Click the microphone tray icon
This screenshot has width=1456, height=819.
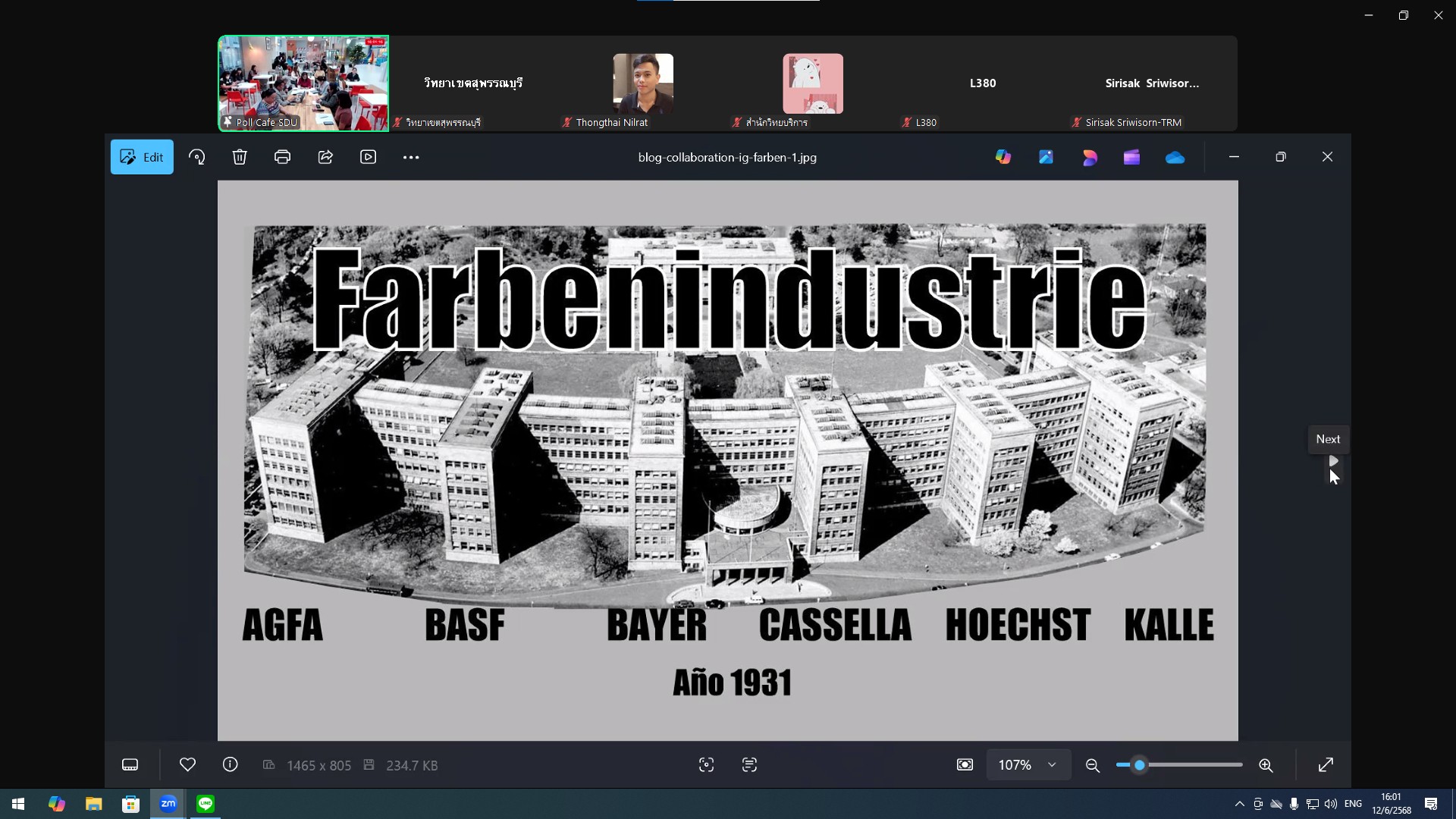(x=1294, y=804)
